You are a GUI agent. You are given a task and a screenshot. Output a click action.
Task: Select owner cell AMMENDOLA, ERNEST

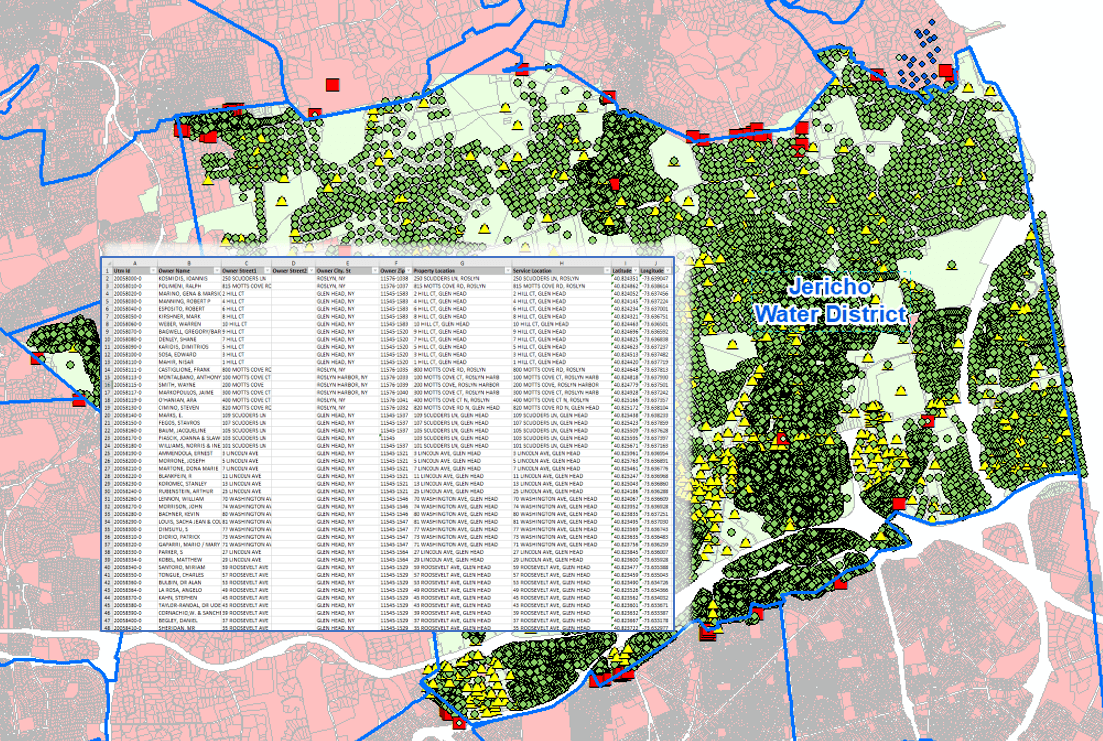(x=189, y=453)
